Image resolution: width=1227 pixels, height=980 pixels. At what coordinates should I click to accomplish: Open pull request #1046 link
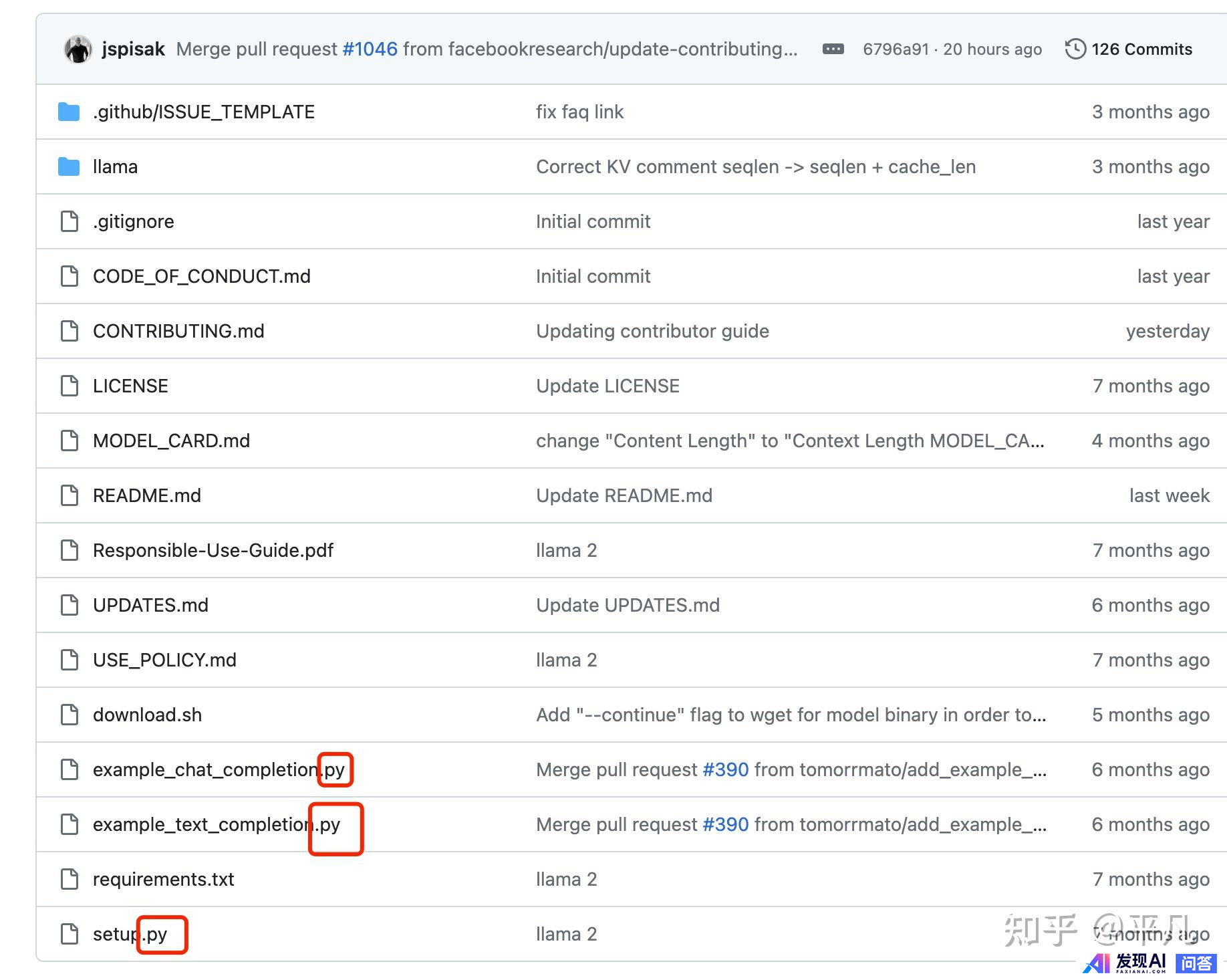tap(370, 49)
